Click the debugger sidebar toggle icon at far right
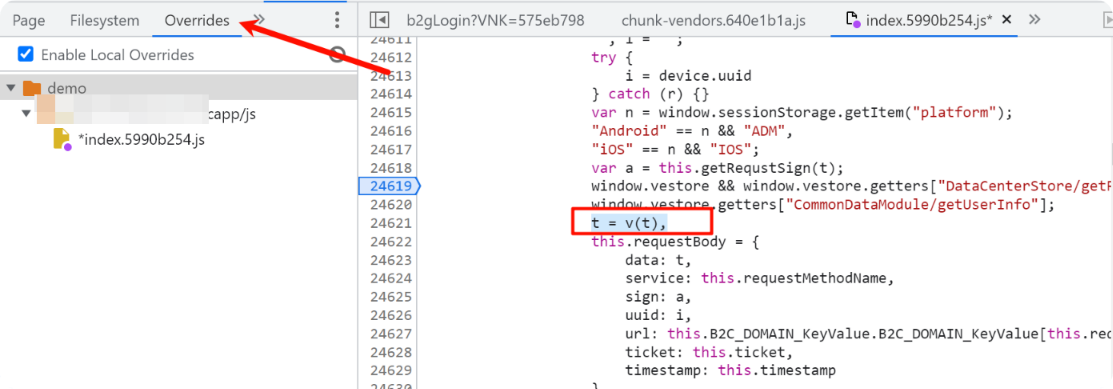The height and width of the screenshot is (389, 1113). pyautogui.click(x=1106, y=20)
